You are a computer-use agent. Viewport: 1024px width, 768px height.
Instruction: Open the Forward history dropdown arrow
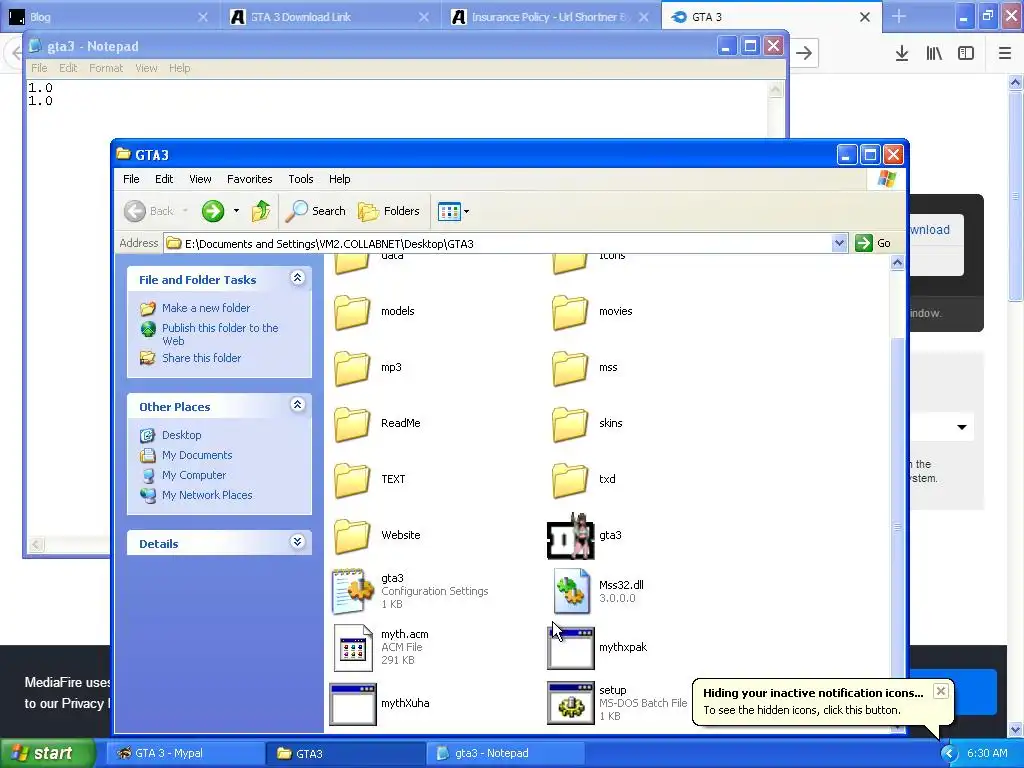(236, 211)
